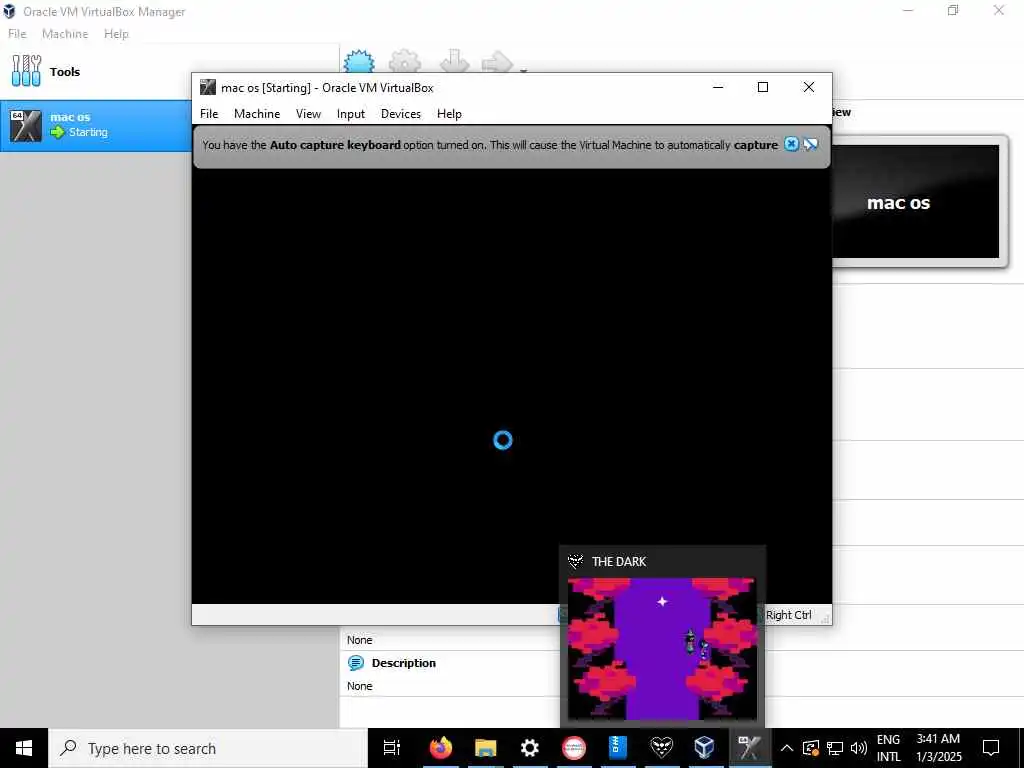Click the THE DARK preview title
Viewport: 1024px width, 768px height.
point(618,562)
